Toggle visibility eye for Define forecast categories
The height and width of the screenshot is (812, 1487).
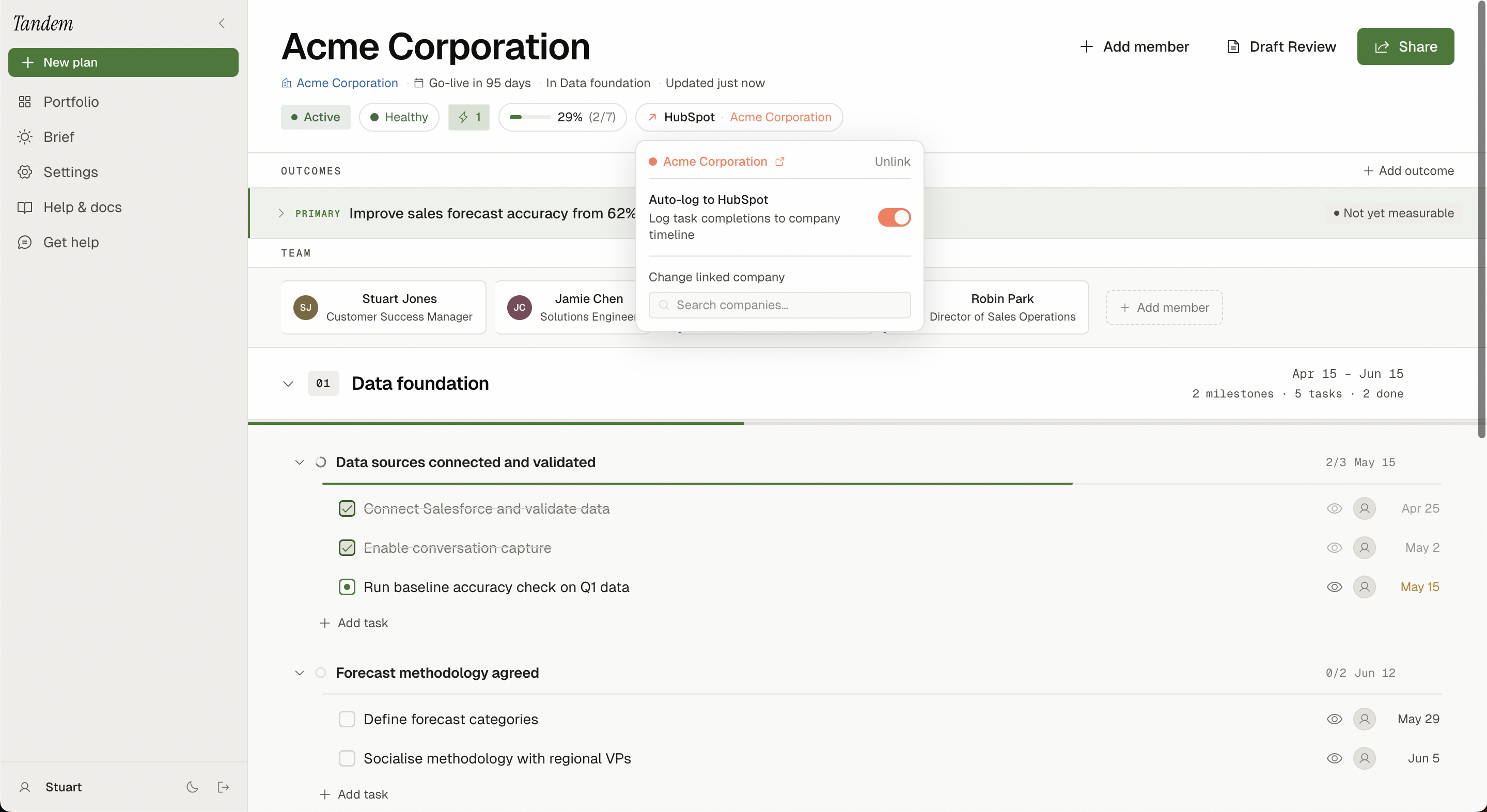coord(1334,720)
